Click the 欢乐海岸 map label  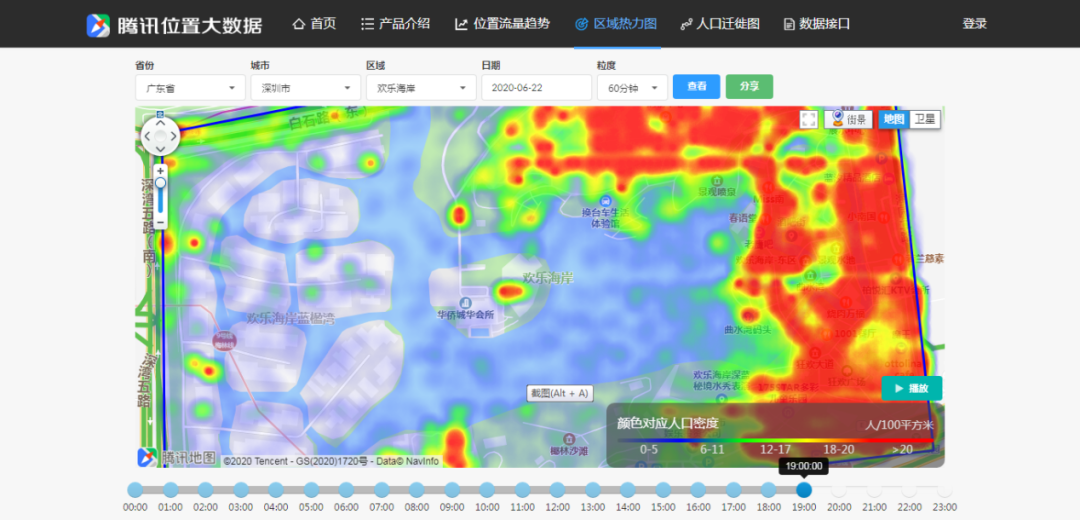(548, 278)
